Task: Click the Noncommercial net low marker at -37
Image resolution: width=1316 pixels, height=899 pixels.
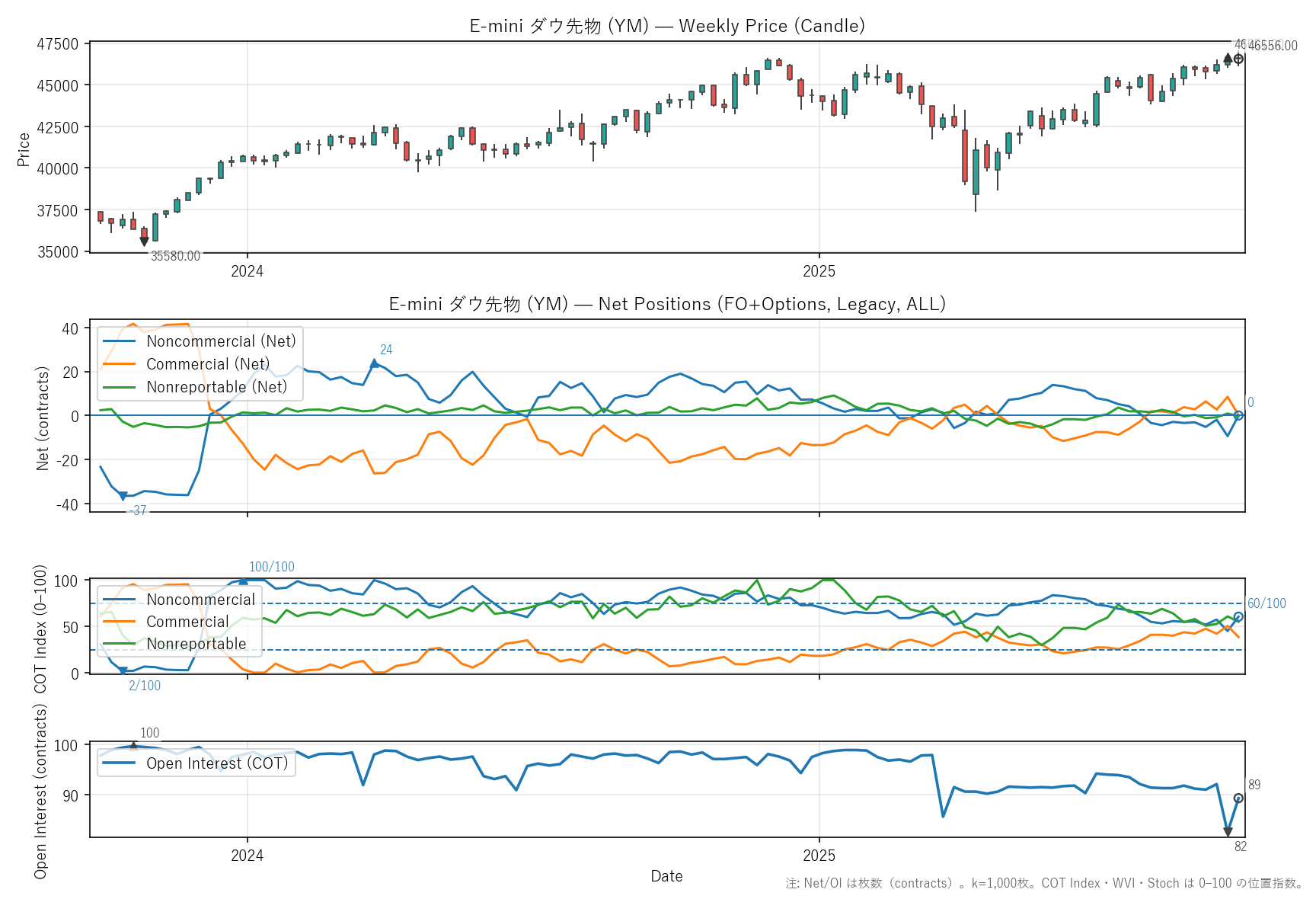Action: tap(123, 497)
